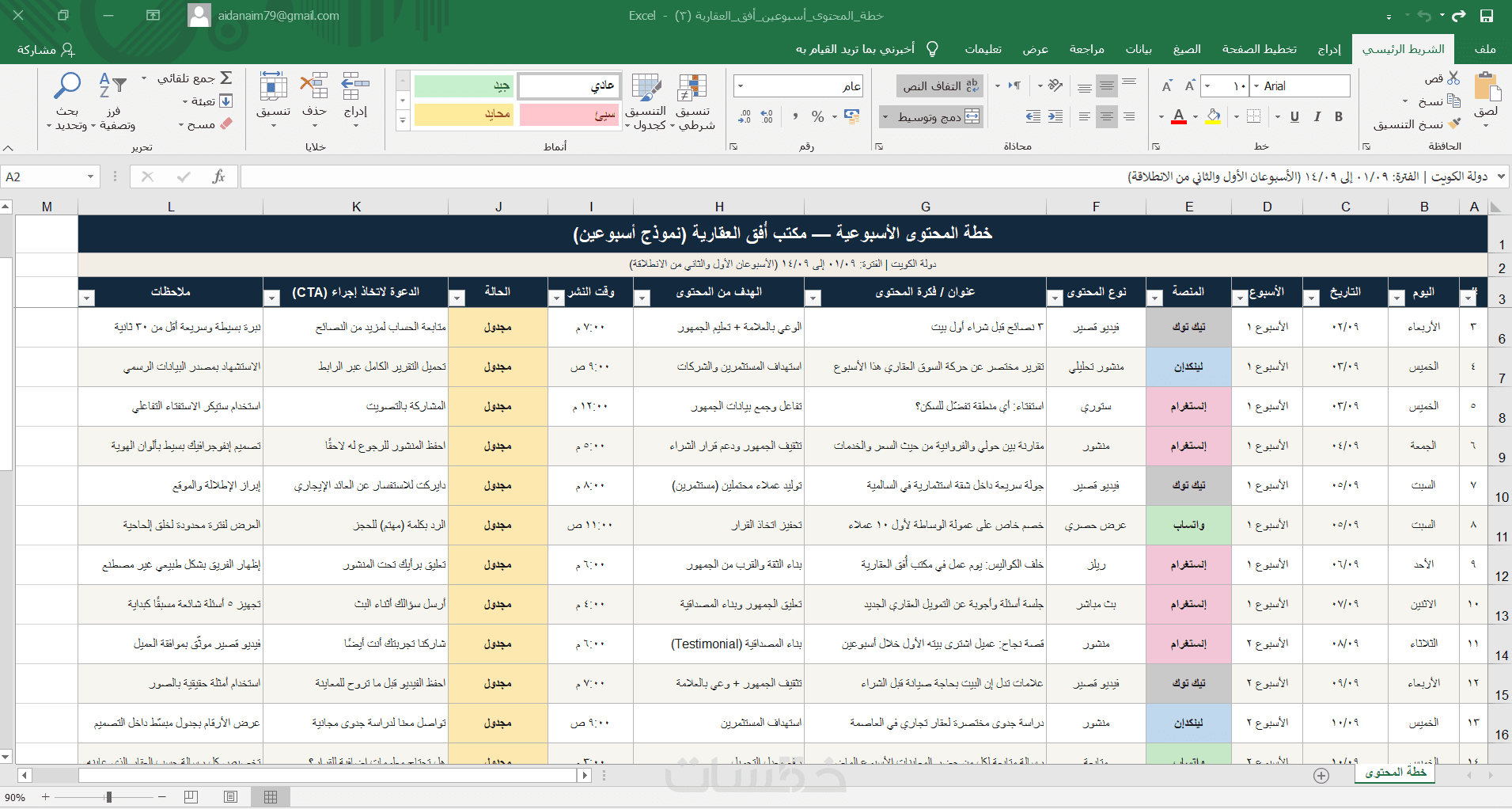Screen dimensions: 1512x809
Task: Open the filter dropdown for اليوم column
Action: pyautogui.click(x=1396, y=298)
